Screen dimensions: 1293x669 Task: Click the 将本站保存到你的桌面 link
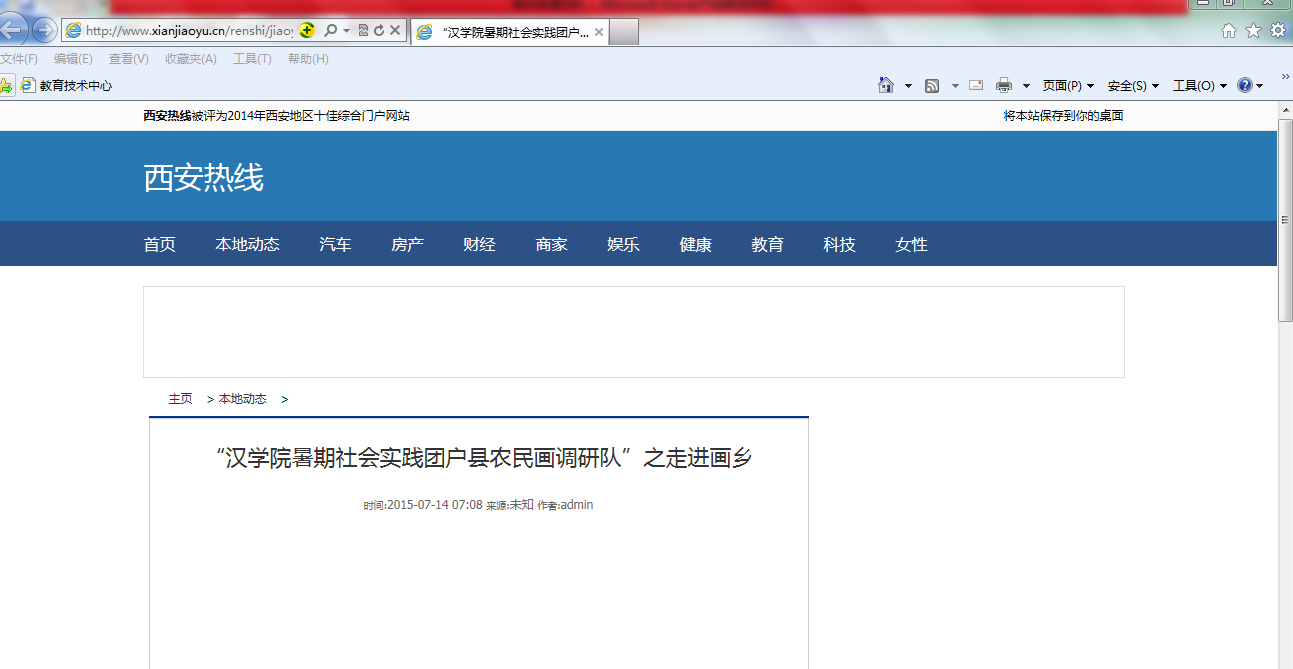point(1064,116)
